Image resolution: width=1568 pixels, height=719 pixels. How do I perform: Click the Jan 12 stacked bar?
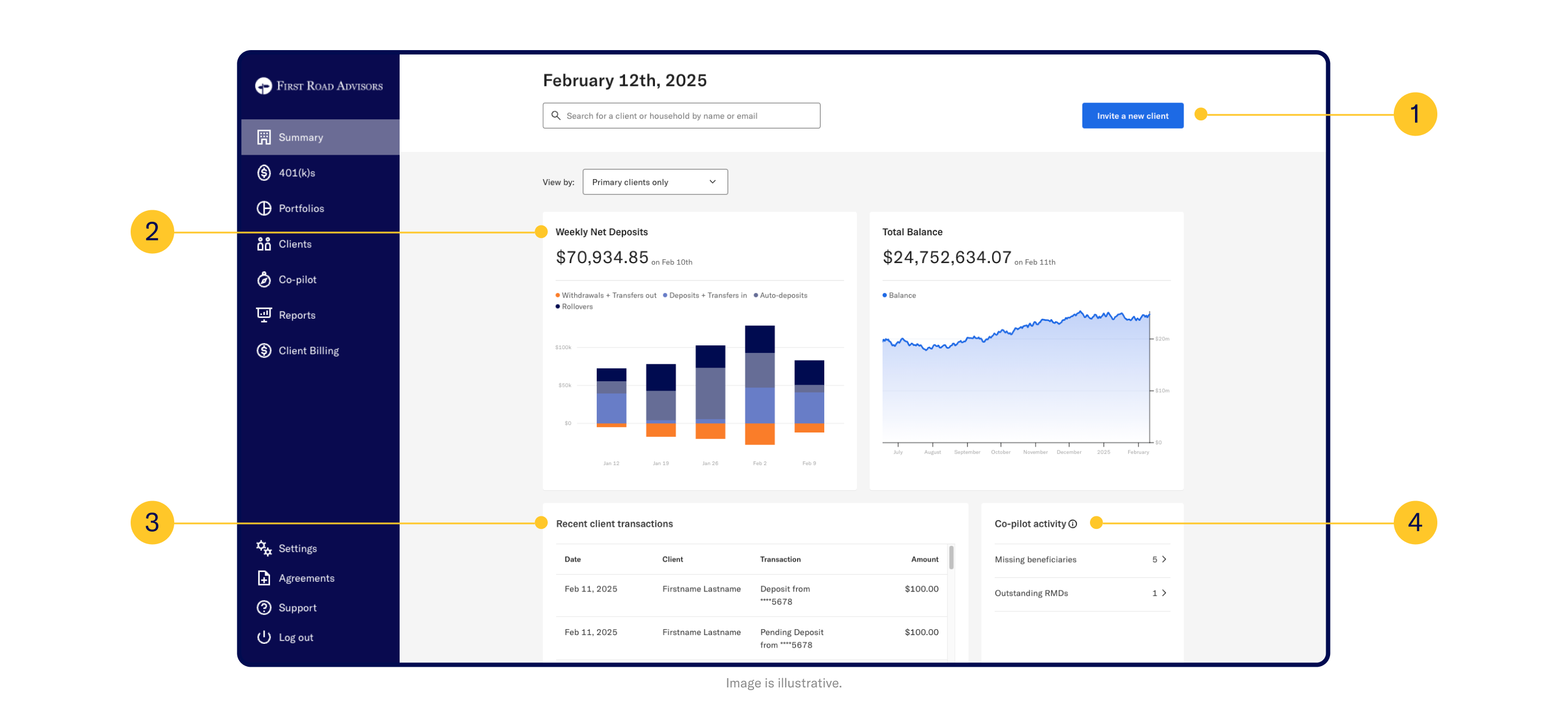coord(611,398)
